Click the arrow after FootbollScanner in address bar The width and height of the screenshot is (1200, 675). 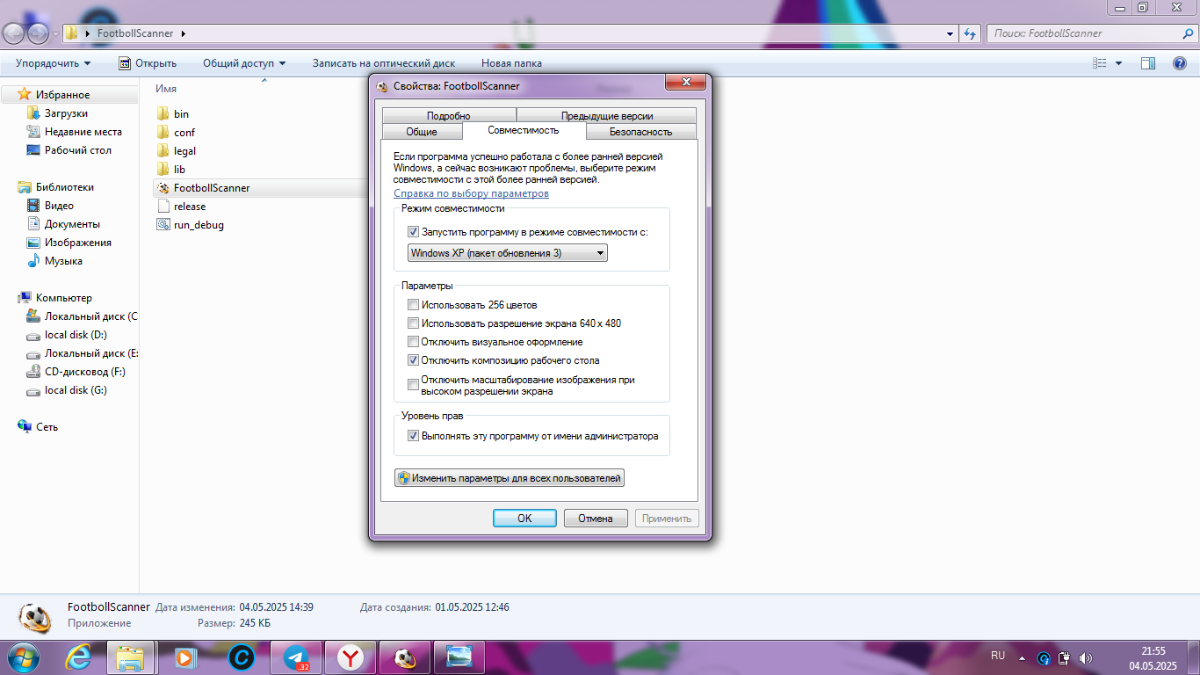183,33
